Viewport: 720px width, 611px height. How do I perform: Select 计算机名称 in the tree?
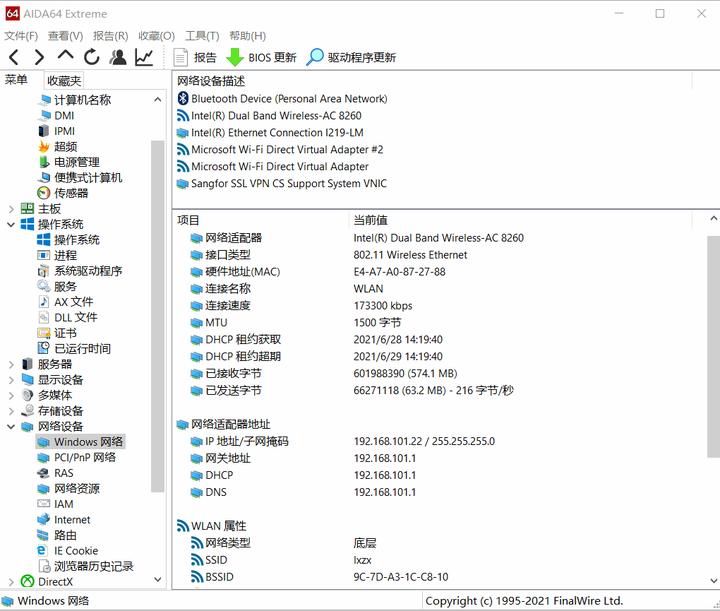74,100
